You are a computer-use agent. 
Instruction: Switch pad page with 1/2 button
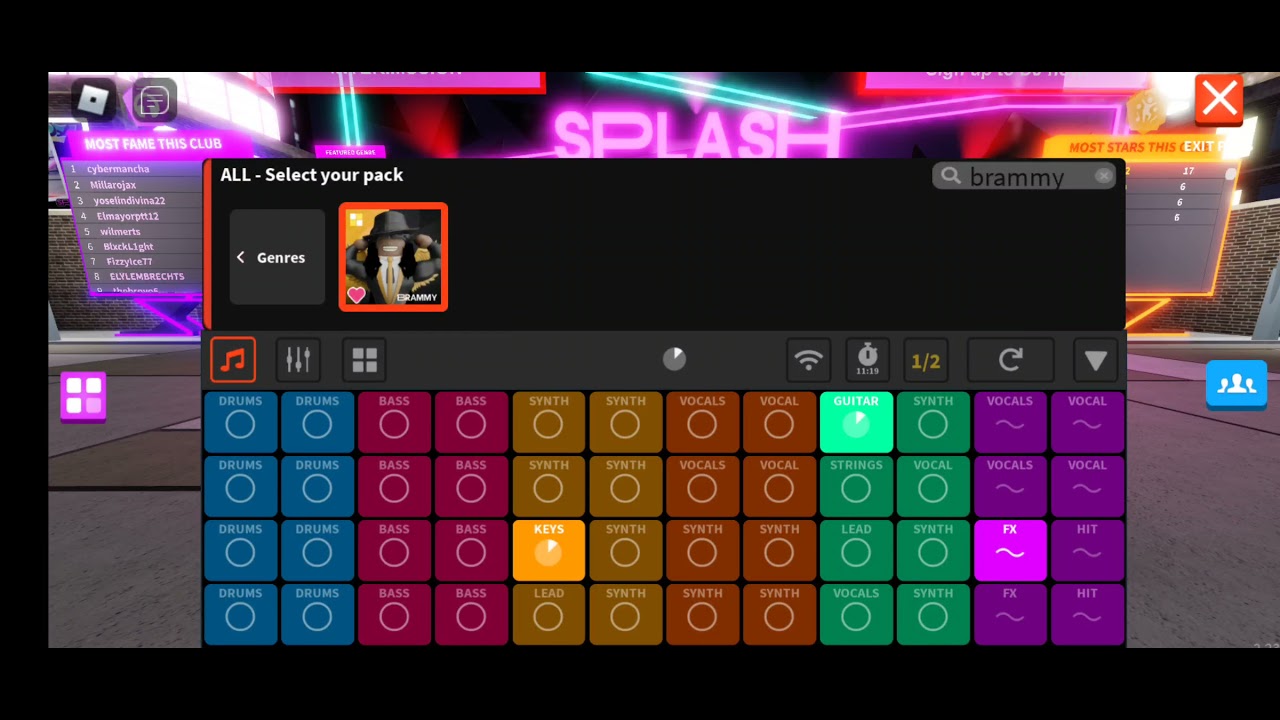[925, 360]
